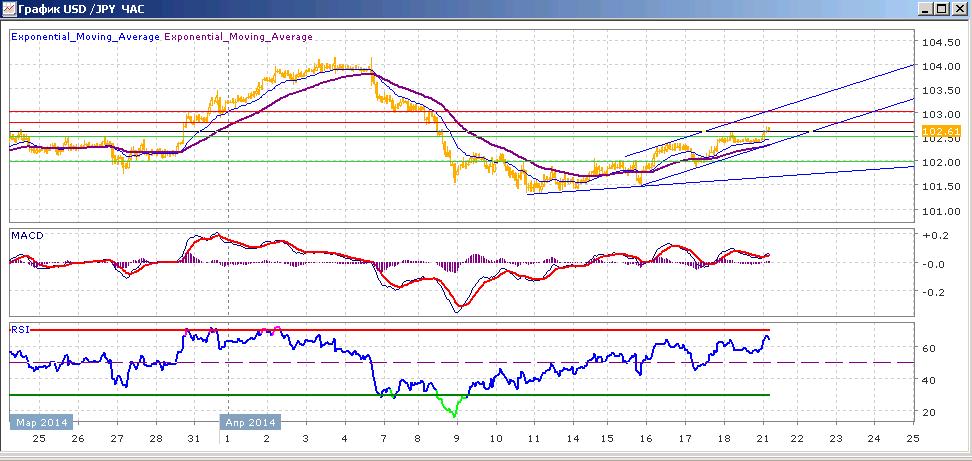This screenshot has width=972, height=461.
Task: Click the Апр 2014 month marker
Action: tap(250, 423)
